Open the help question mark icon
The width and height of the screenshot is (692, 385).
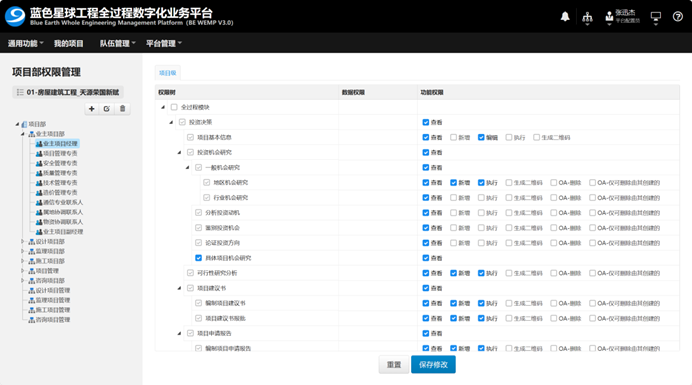point(678,17)
